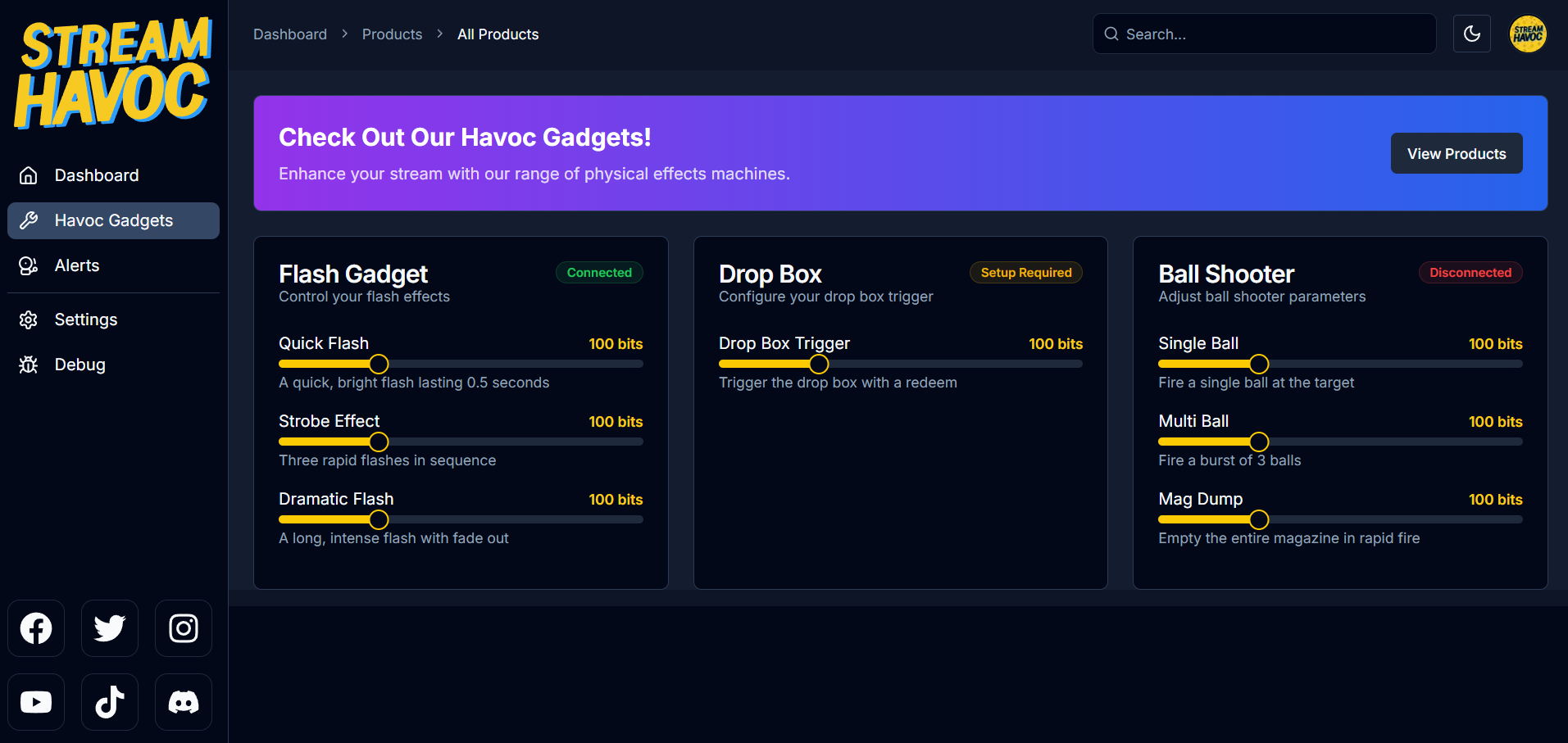The image size is (1568, 743).
Task: Click the Products breadcrumb link
Action: pyautogui.click(x=392, y=34)
